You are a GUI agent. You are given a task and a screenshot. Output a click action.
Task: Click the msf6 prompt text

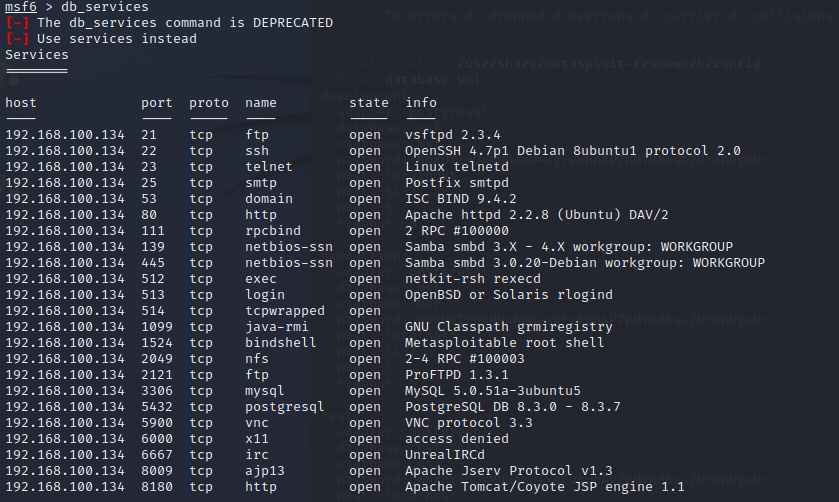21,7
